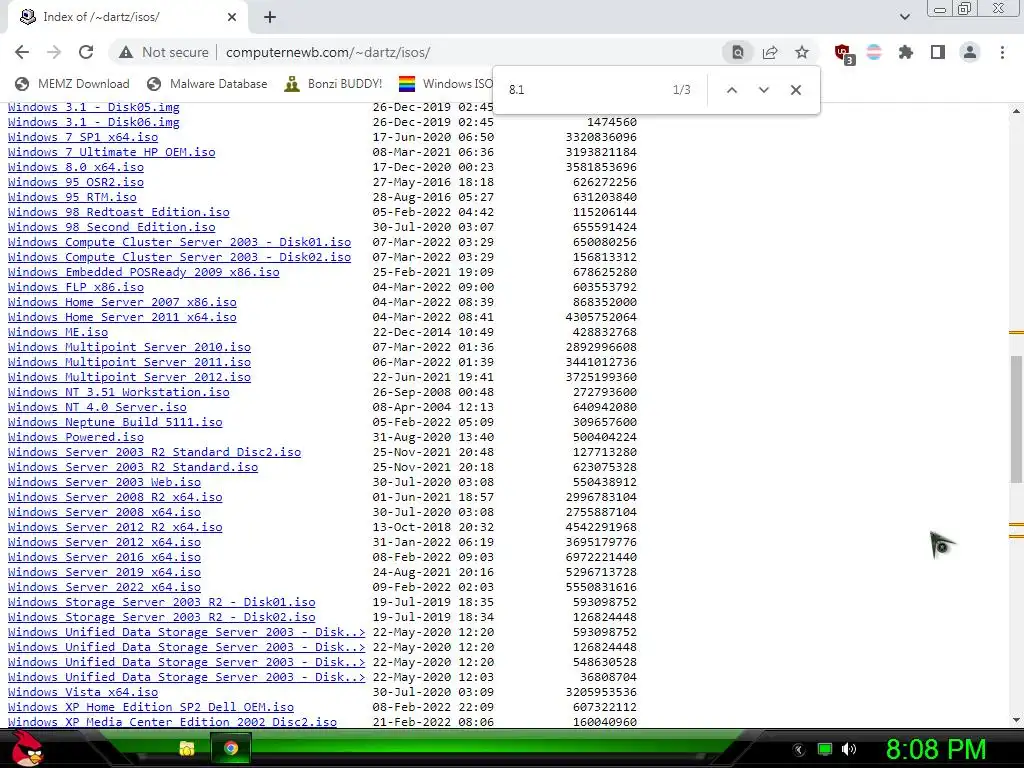Download Windows_Server_2019_x64.iso

(104, 572)
